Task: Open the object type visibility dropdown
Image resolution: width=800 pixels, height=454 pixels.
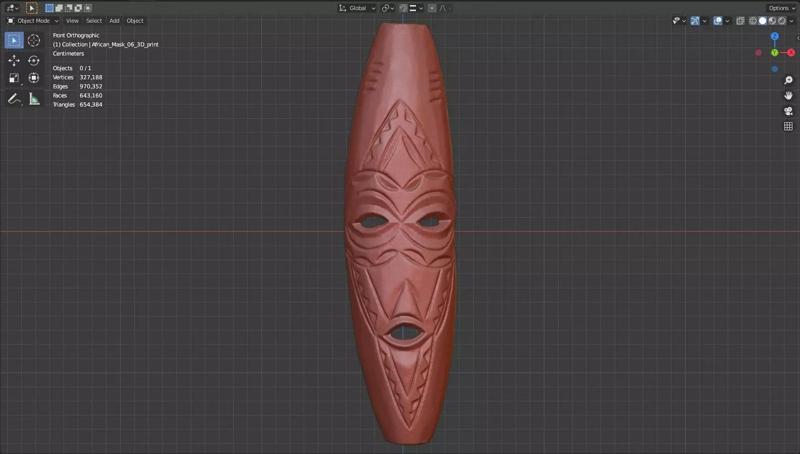Action: (x=679, y=21)
